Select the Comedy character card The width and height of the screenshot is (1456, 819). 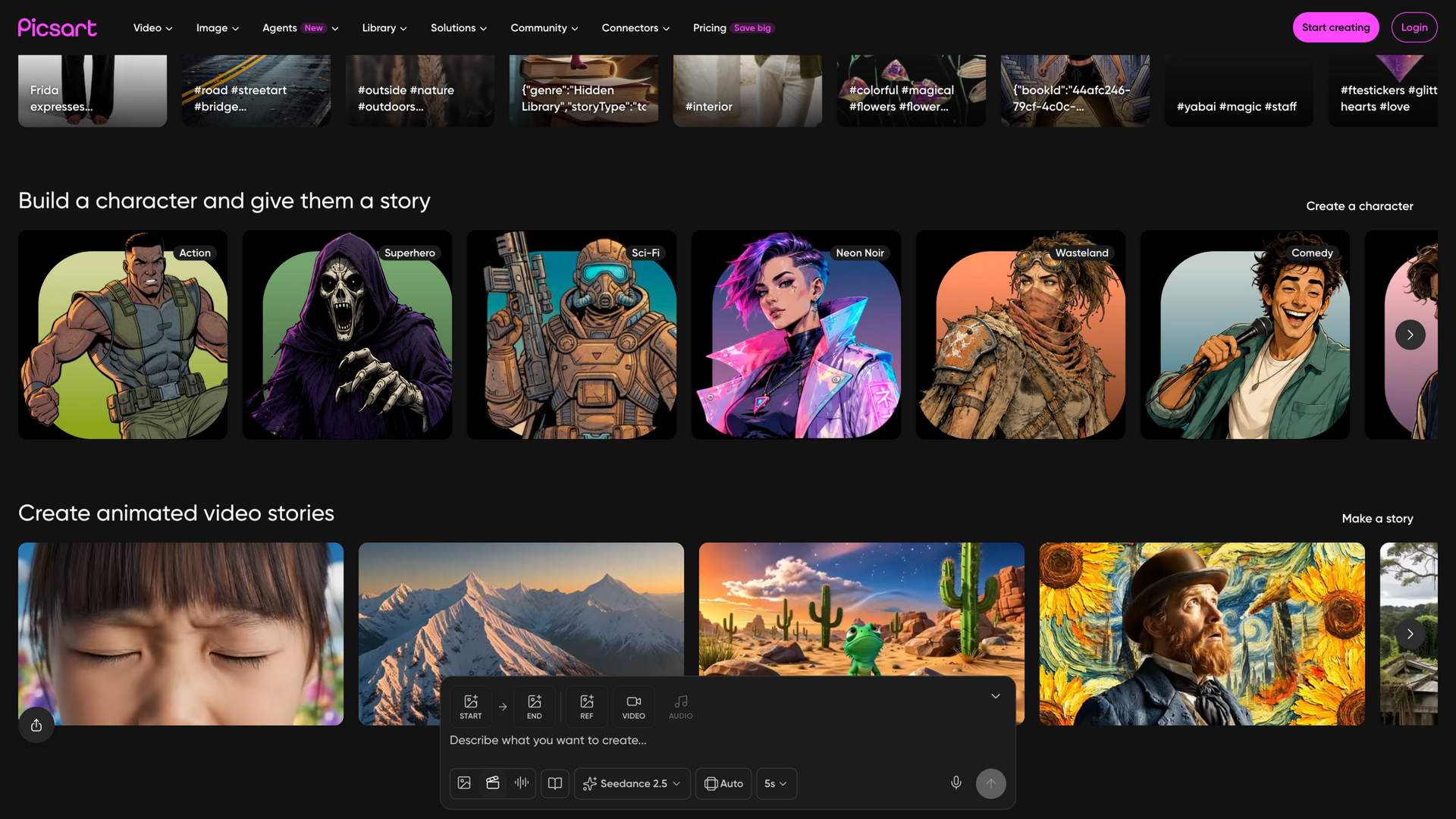[x=1245, y=335]
